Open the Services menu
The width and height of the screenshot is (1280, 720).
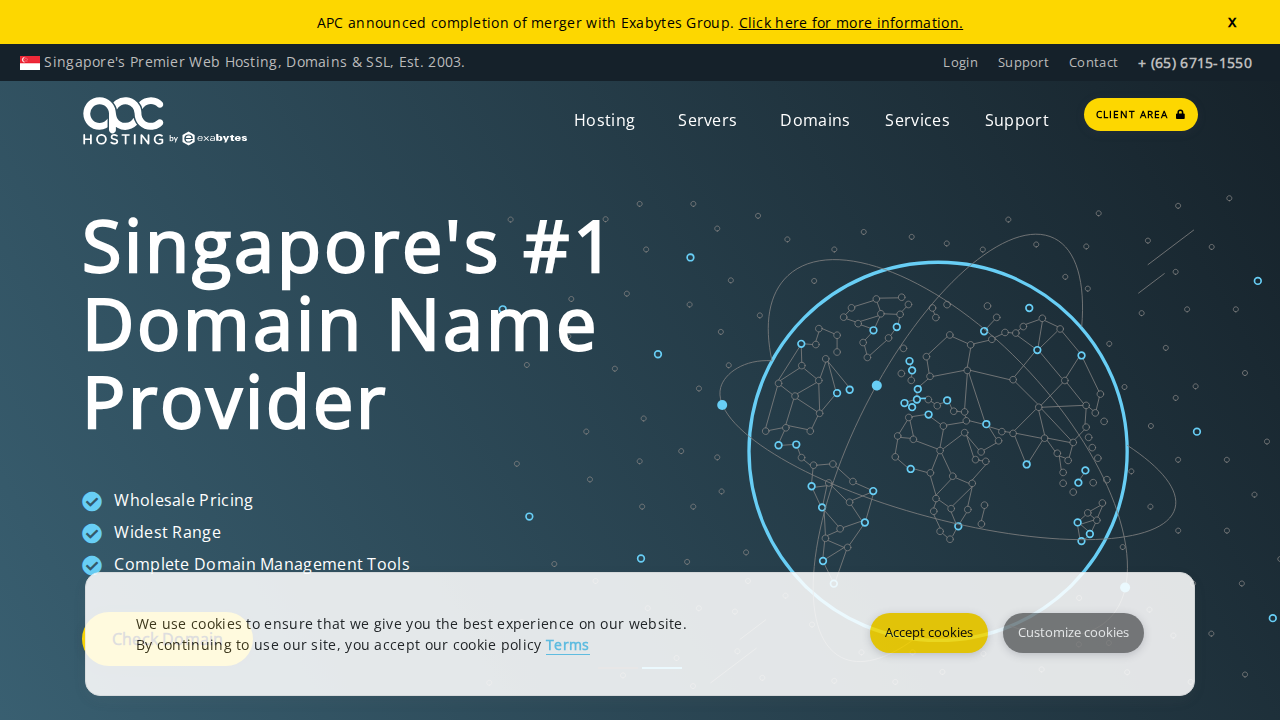(917, 120)
